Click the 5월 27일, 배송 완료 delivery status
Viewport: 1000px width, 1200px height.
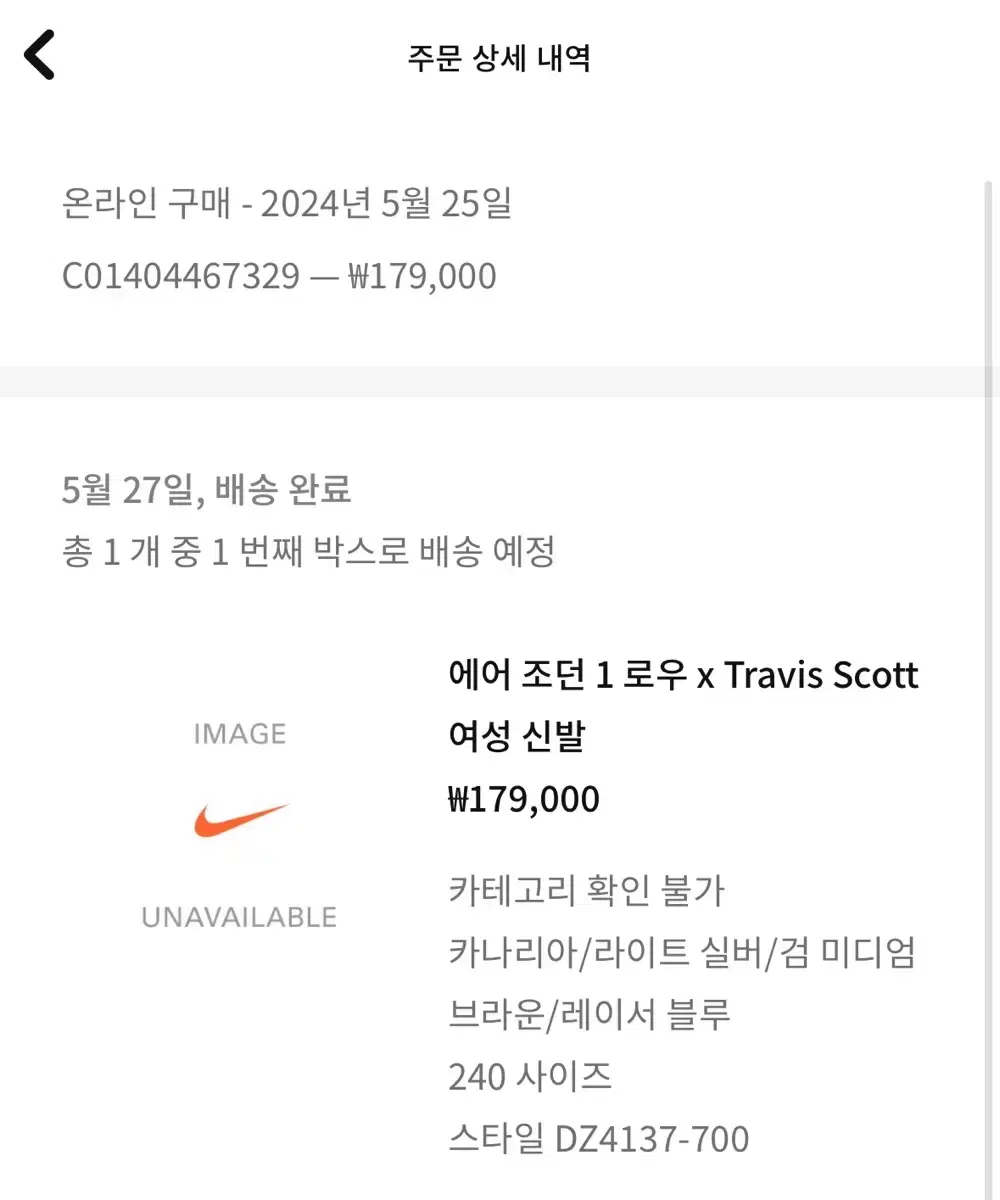click(206, 491)
